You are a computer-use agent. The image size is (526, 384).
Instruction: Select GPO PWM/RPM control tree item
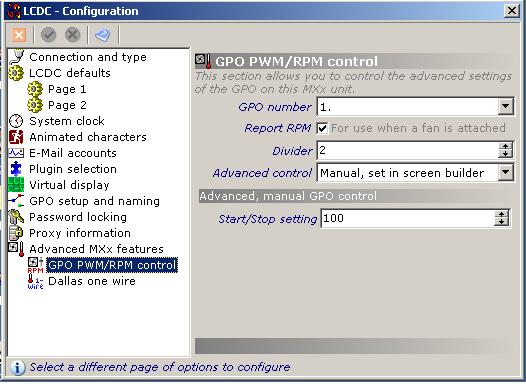click(112, 265)
